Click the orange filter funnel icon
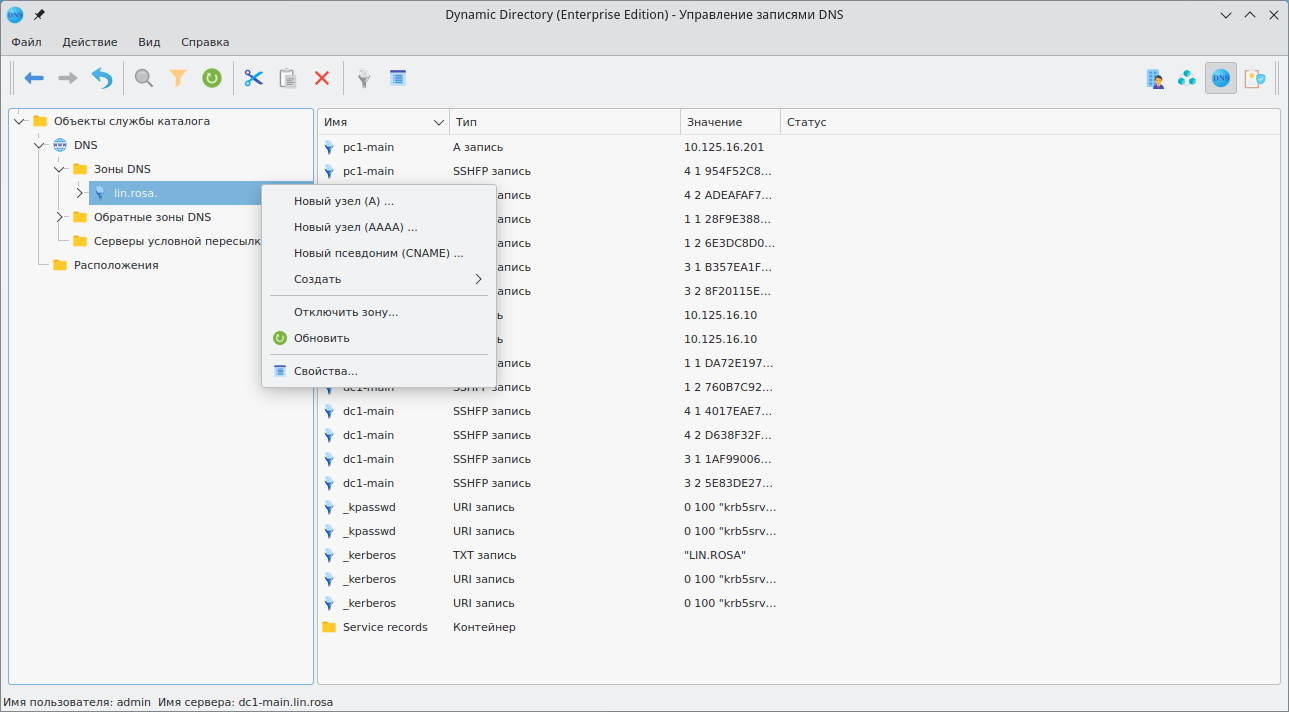1289x712 pixels. (x=178, y=78)
